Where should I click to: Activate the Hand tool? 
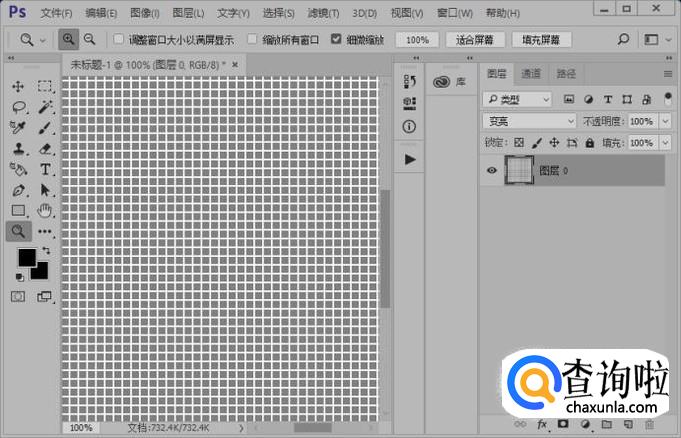[x=45, y=210]
